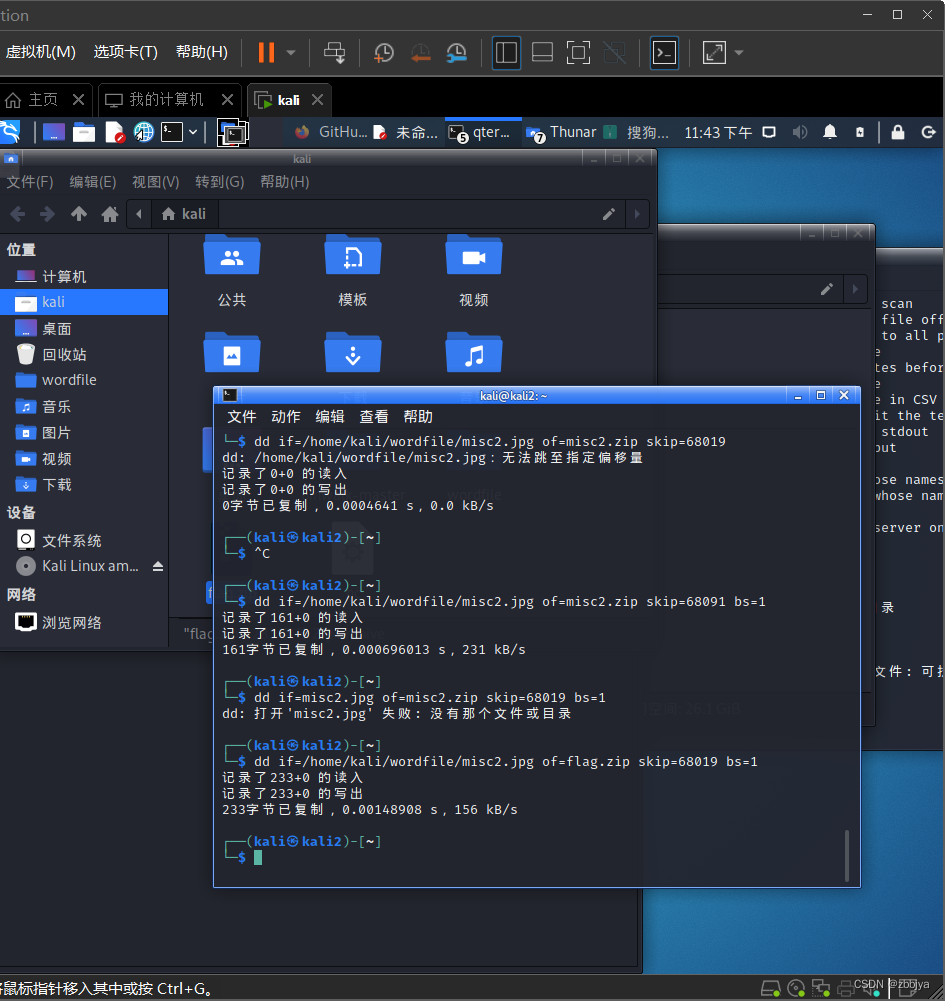
Task: Select 计算机 in Thunar sidebar
Action: point(84,276)
